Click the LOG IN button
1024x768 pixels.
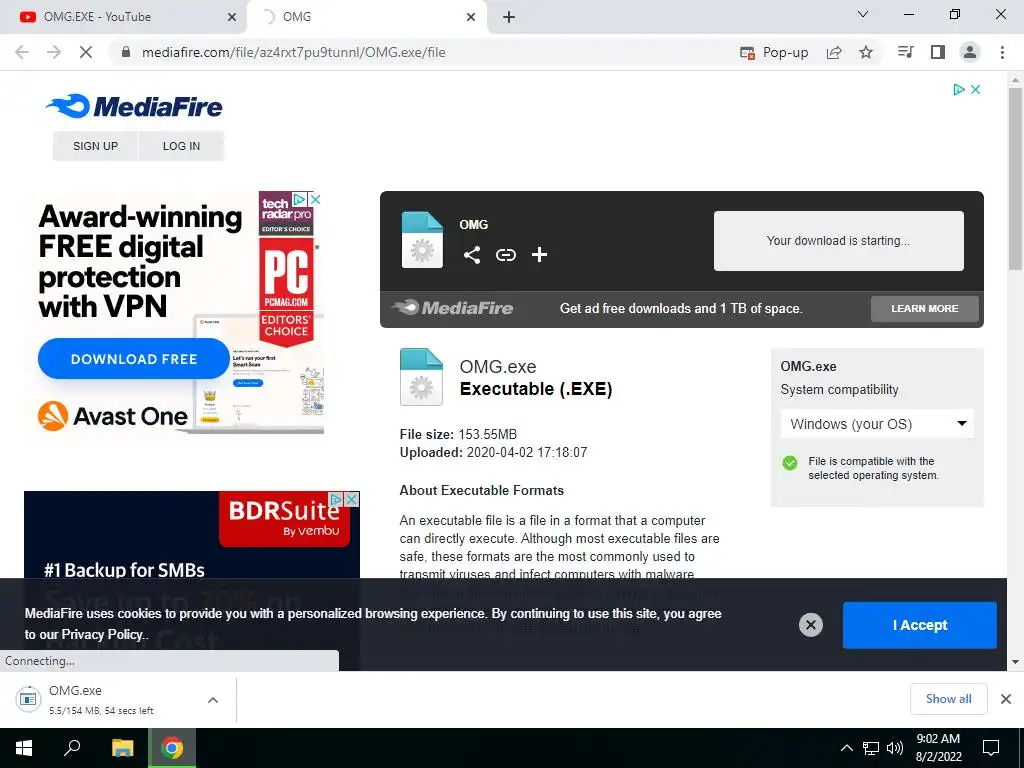(182, 146)
